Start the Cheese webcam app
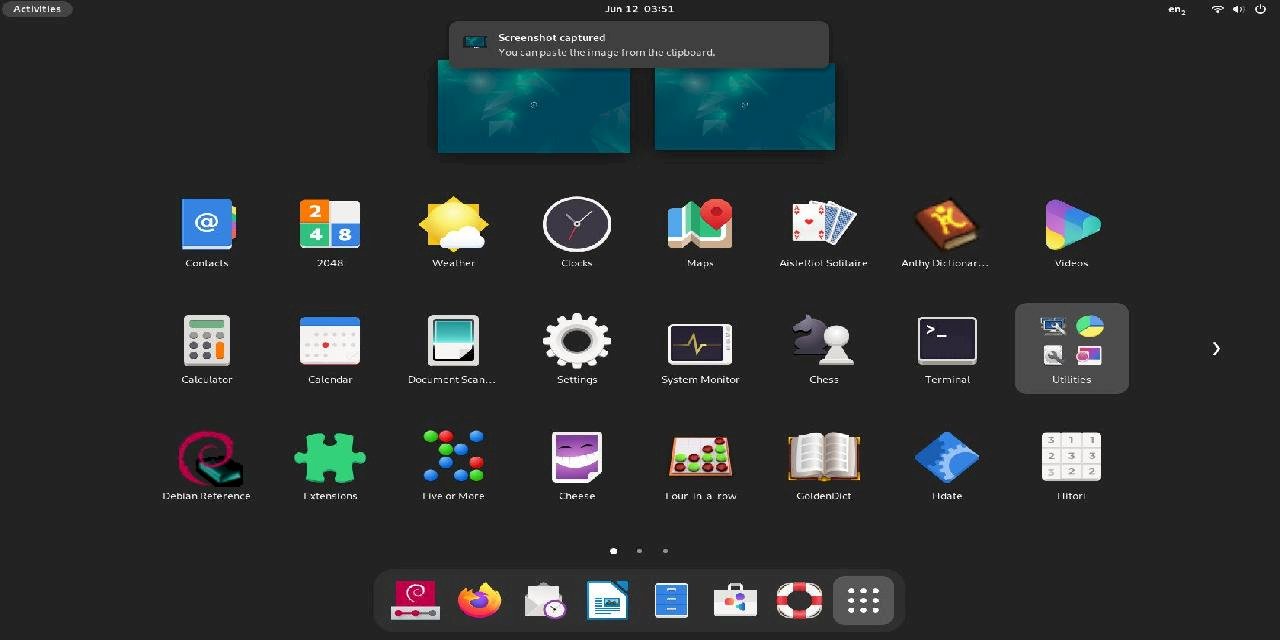Screen dimensions: 1280x640 tap(576, 456)
